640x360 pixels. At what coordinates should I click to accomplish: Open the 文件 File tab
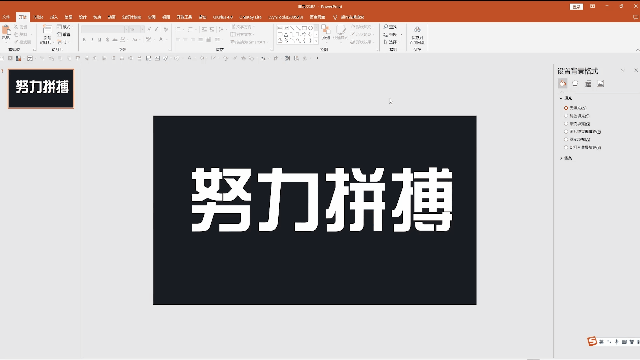point(6,17)
